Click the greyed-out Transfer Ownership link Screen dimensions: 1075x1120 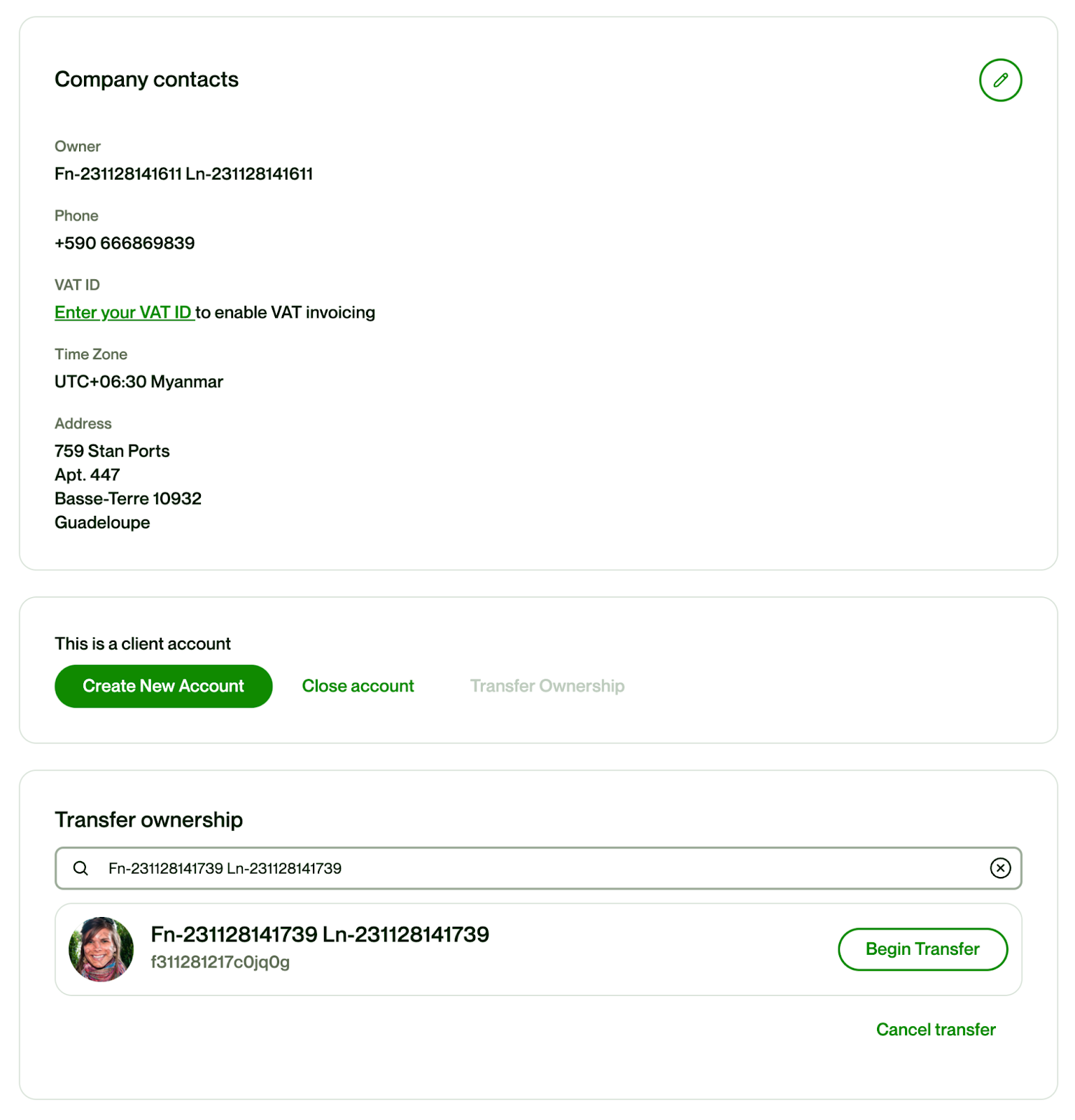(547, 686)
